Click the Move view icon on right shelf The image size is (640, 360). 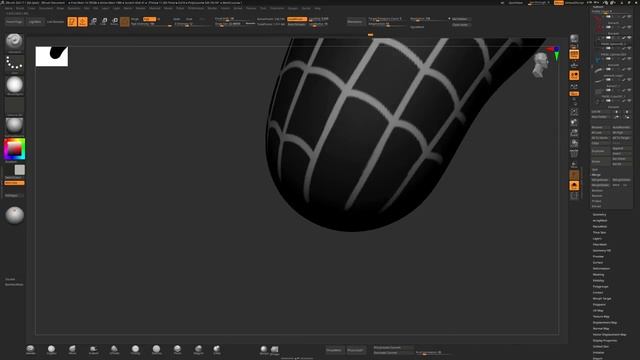[x=574, y=122]
